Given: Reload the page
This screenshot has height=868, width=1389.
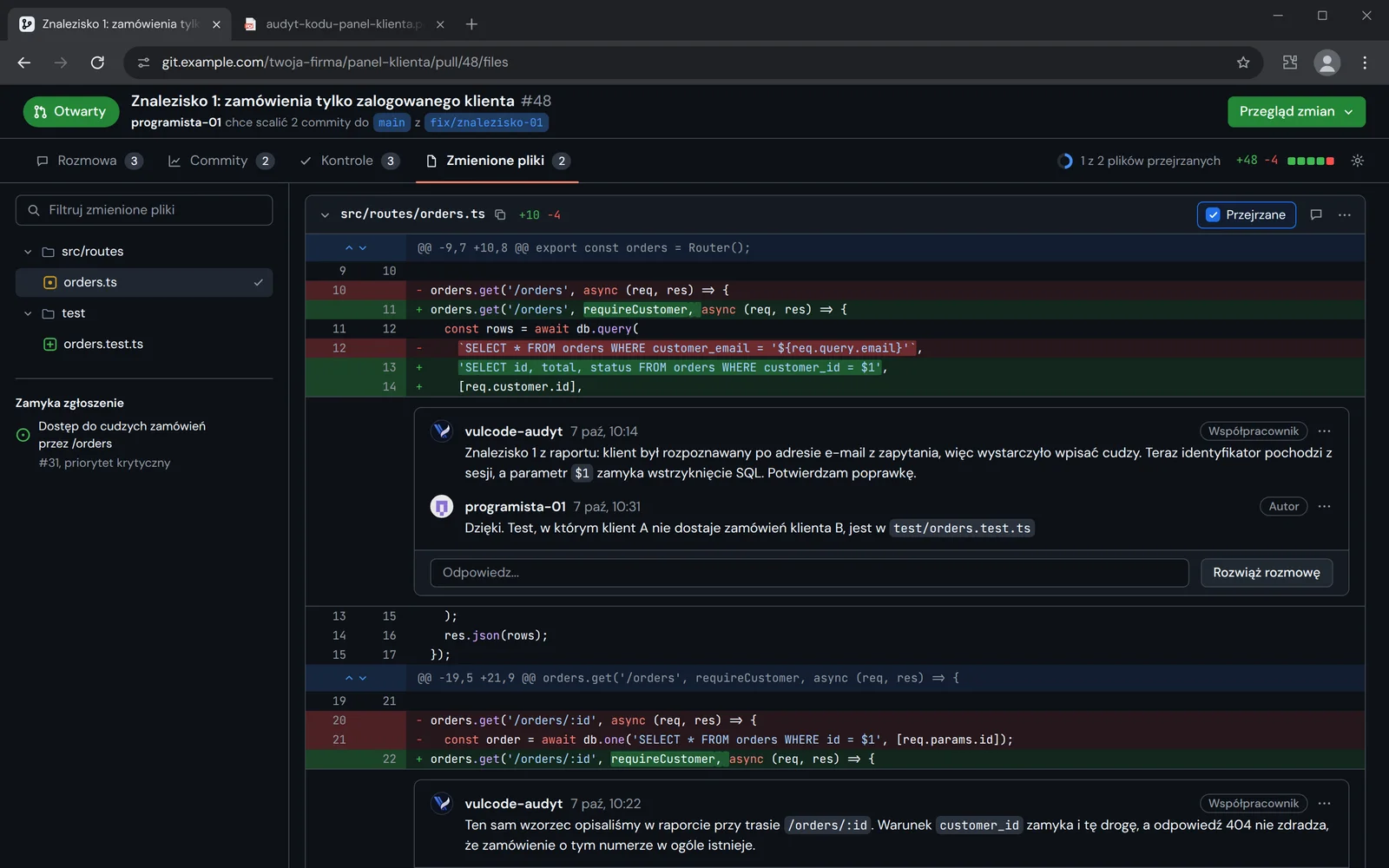Looking at the screenshot, I should pos(97,62).
